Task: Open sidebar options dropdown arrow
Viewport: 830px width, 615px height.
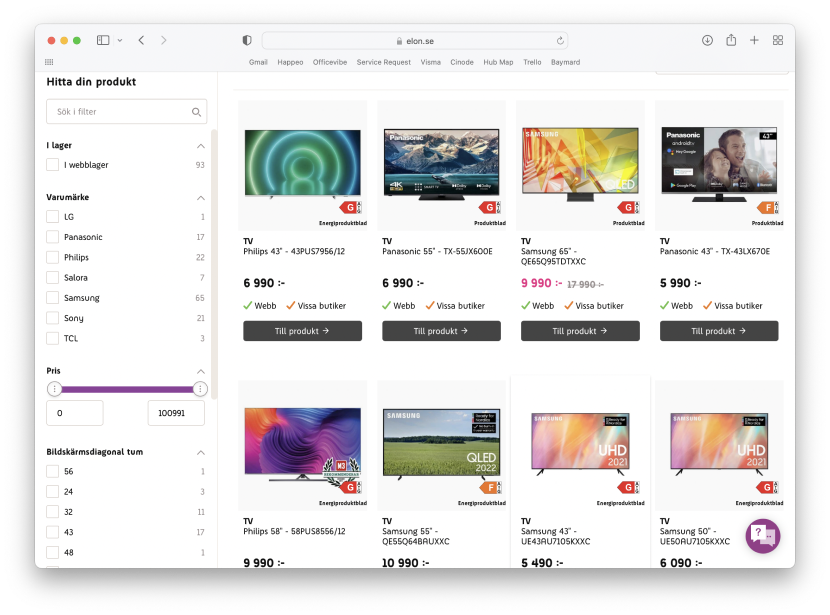Action: coord(120,40)
